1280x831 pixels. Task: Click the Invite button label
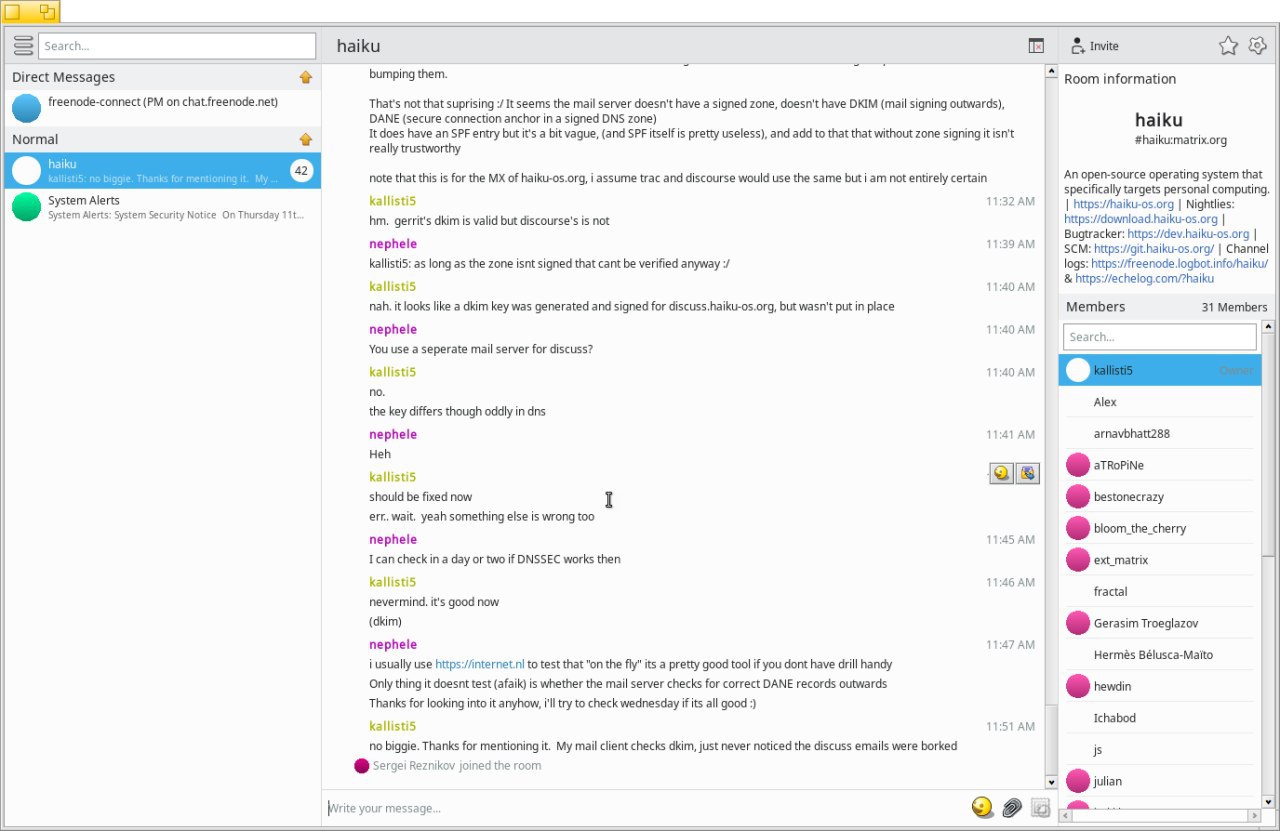pyautogui.click(x=1104, y=46)
